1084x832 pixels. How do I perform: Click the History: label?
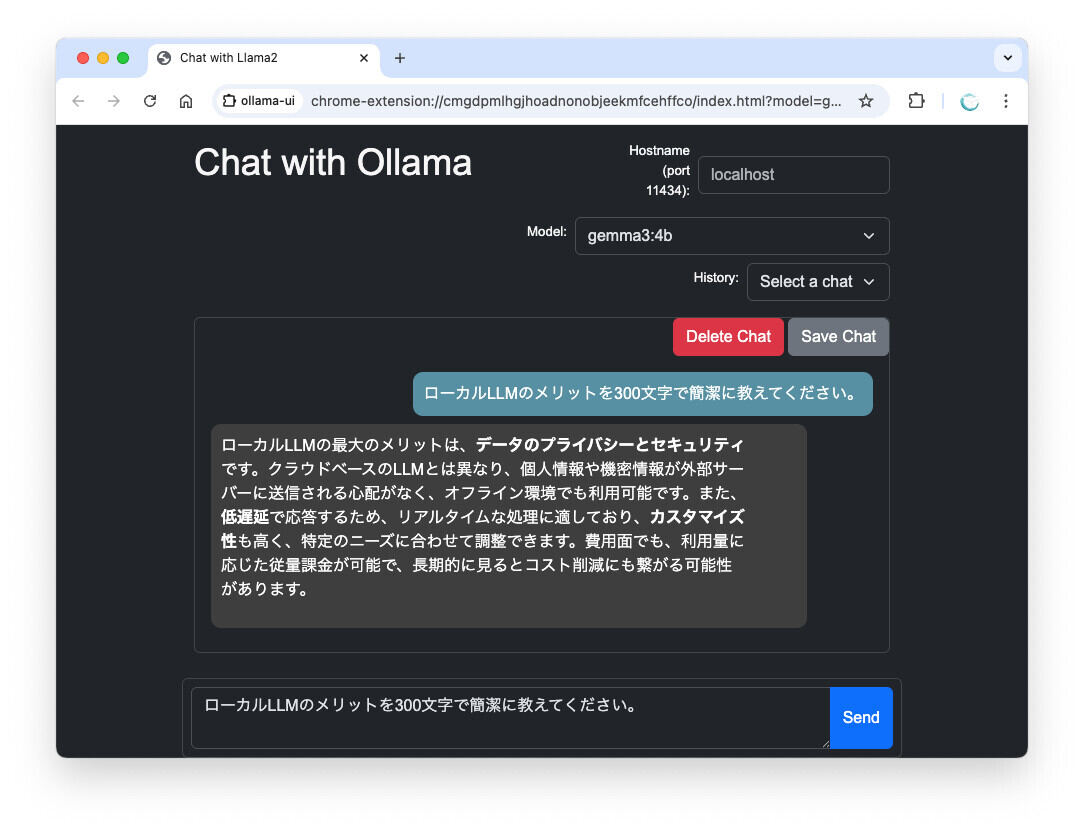click(716, 277)
